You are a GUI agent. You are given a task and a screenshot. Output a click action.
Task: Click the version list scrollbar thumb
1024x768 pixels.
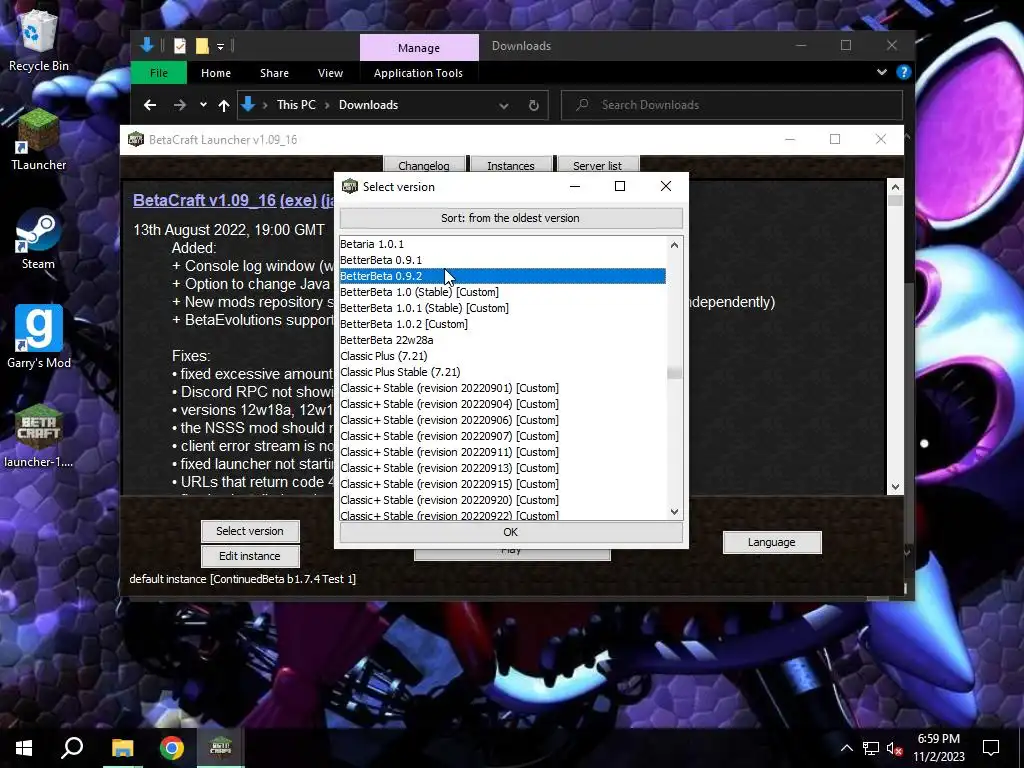click(x=675, y=373)
